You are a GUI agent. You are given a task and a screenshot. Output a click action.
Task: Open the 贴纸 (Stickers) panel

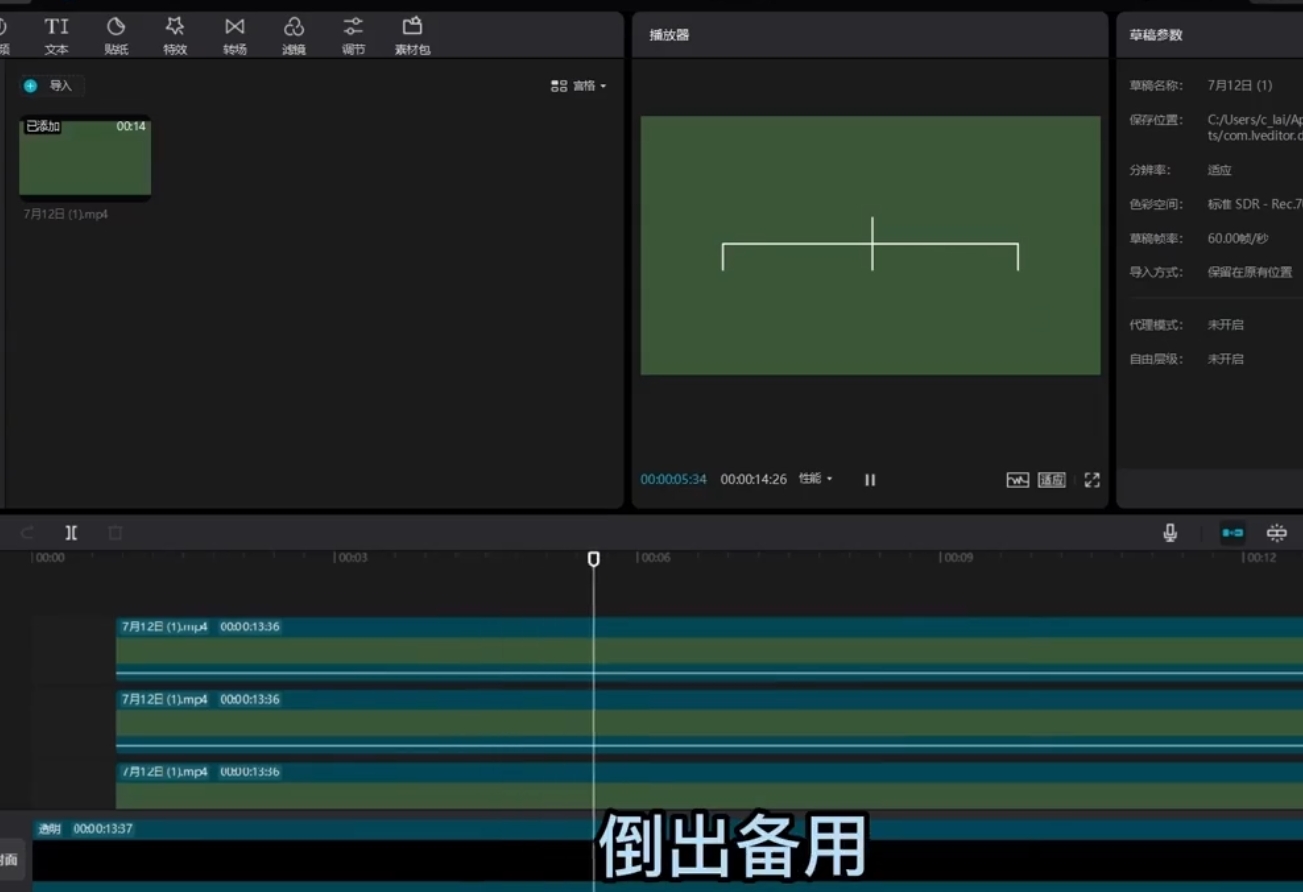[116, 36]
